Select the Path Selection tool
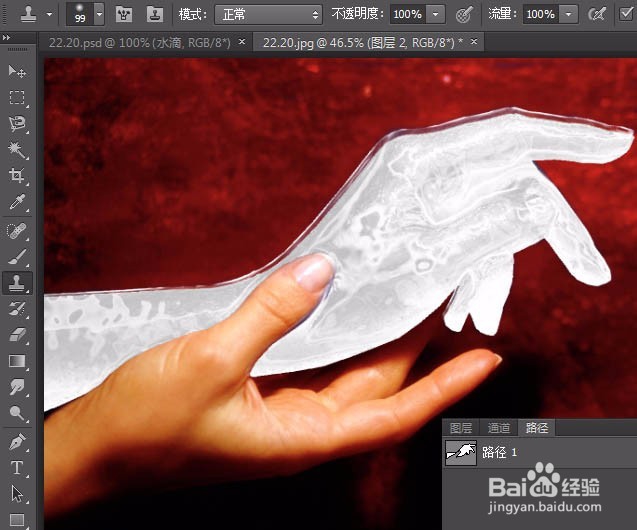 pos(17,494)
